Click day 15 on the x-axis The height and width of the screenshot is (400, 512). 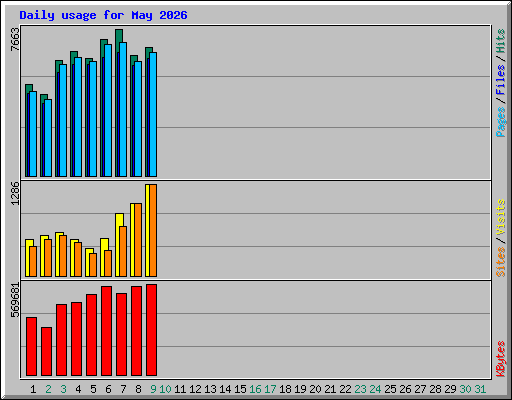coord(240,389)
